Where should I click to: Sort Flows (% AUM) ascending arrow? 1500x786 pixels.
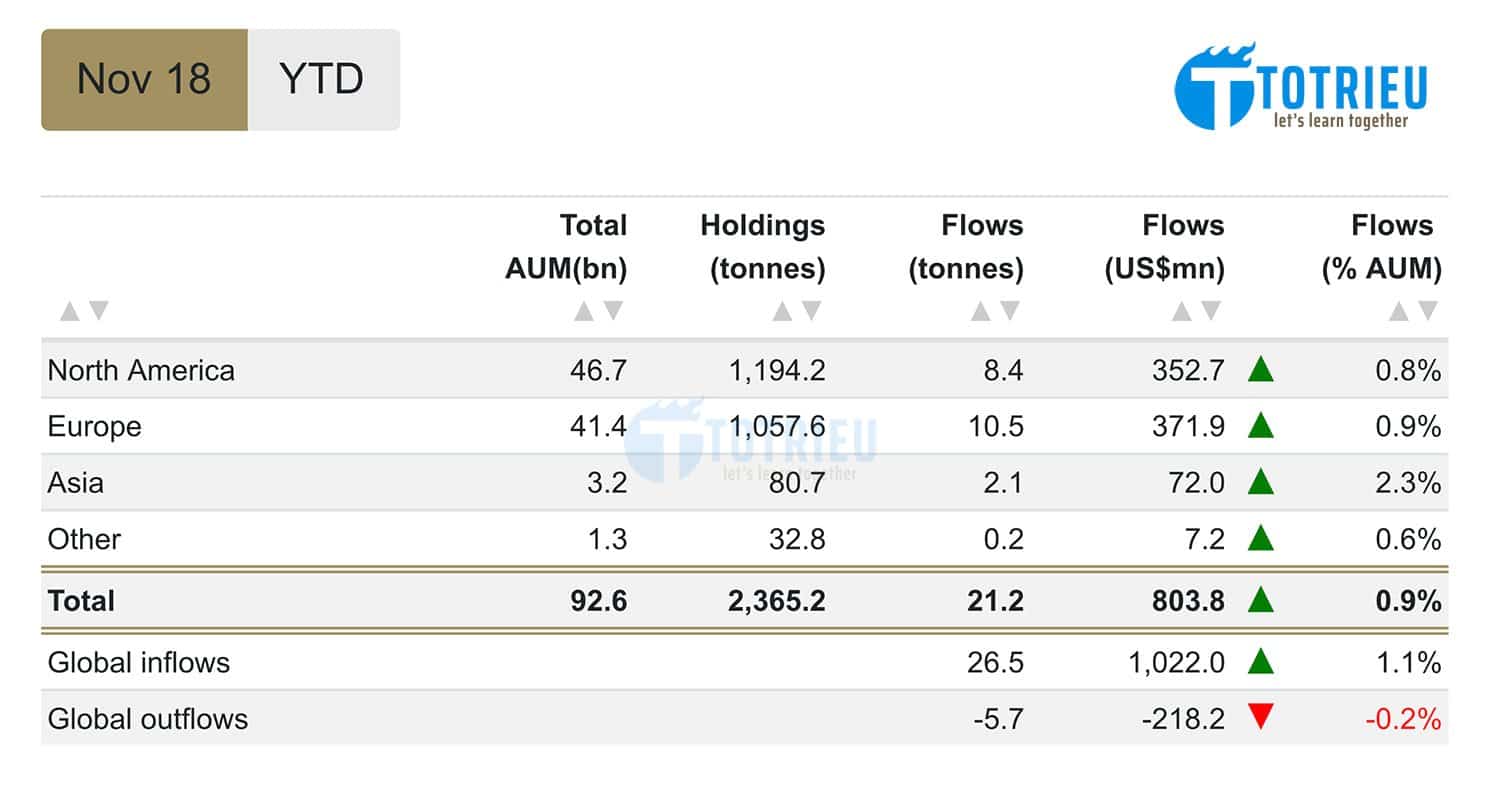[x=1399, y=312]
